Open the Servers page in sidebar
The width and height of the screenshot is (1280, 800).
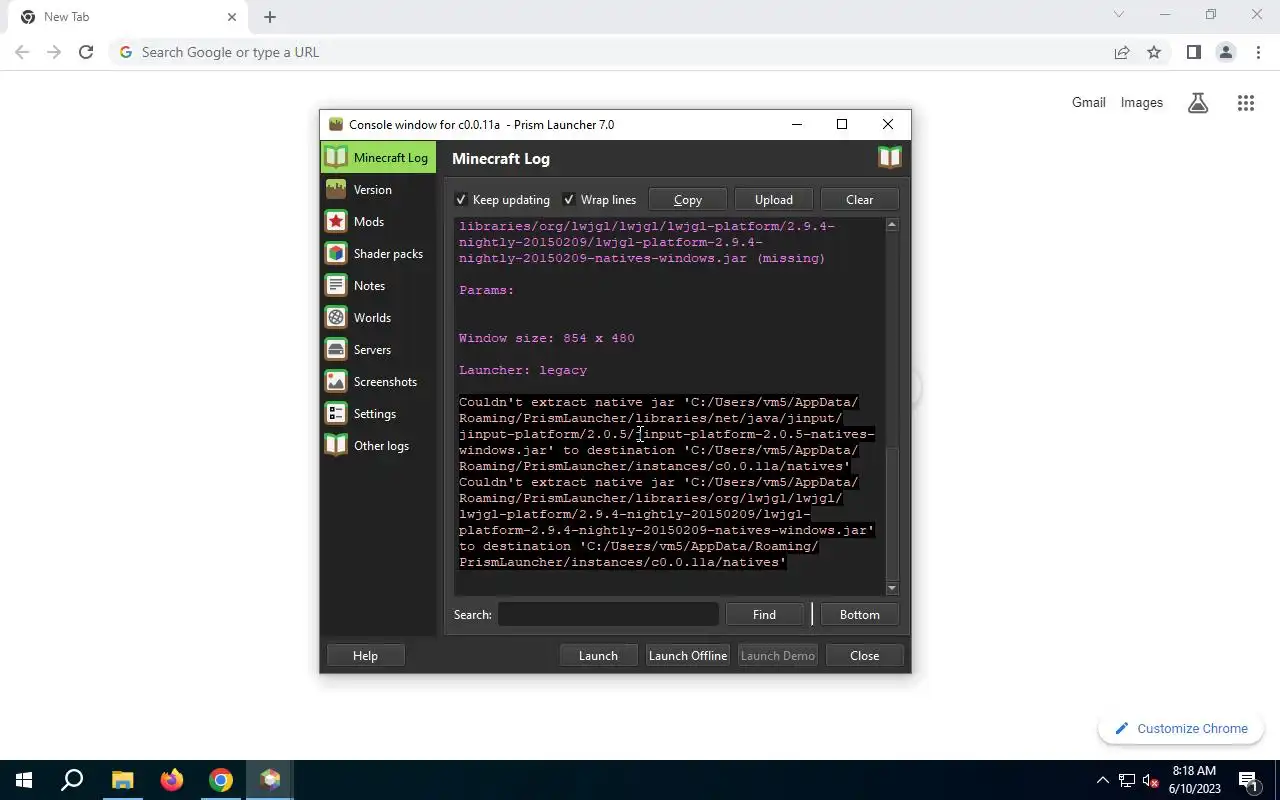[x=378, y=349]
